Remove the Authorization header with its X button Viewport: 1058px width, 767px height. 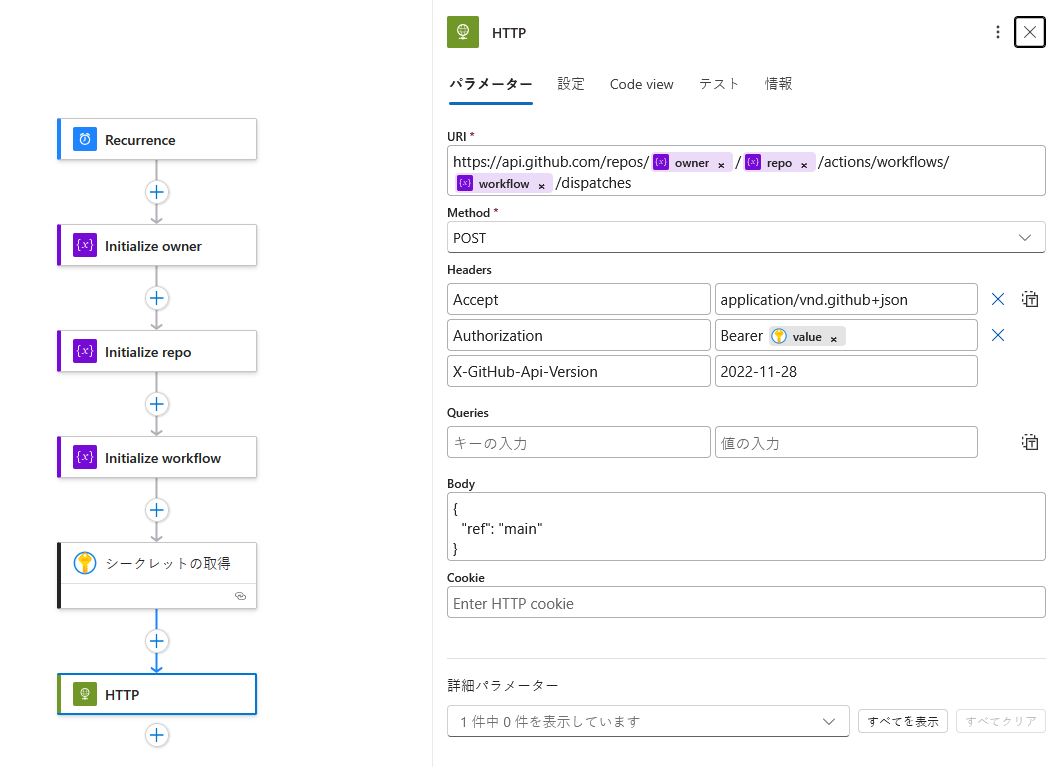pyautogui.click(x=997, y=335)
